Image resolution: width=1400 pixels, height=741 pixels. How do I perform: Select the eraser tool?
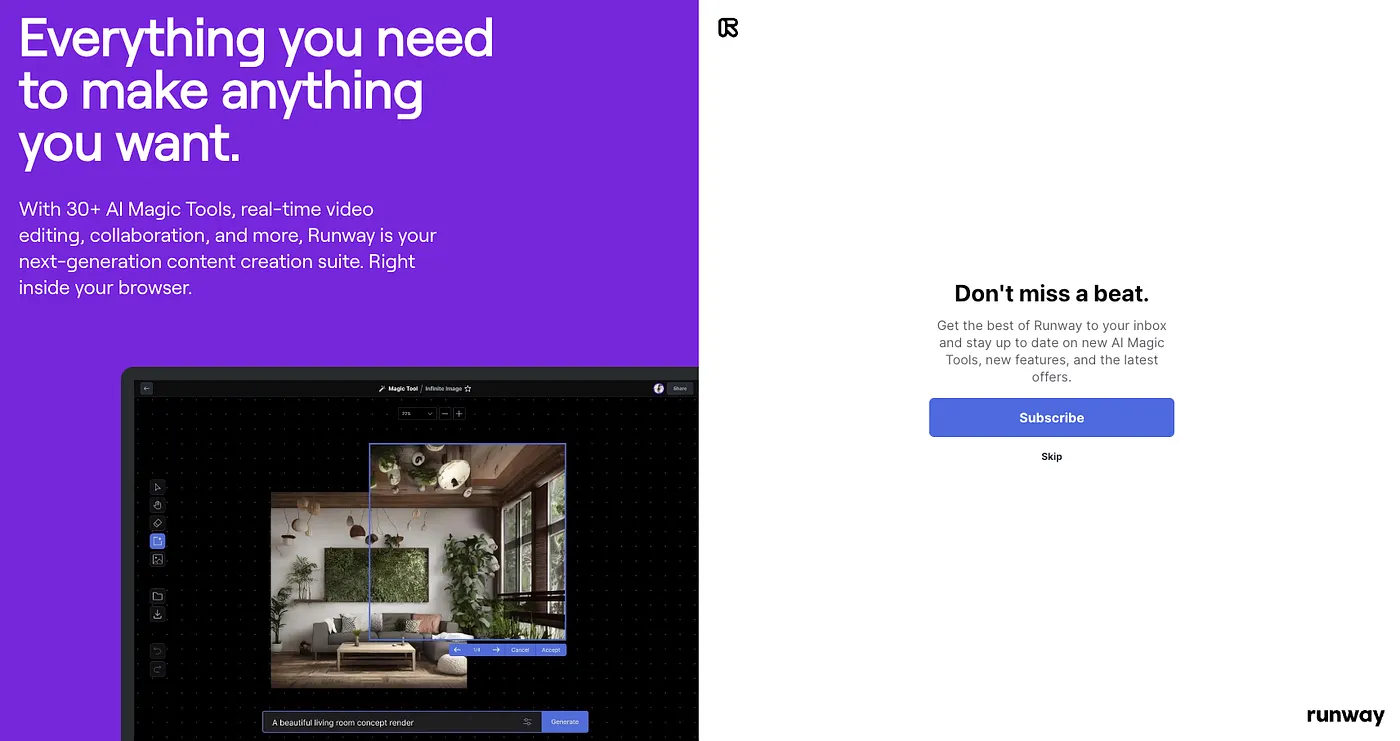(157, 523)
